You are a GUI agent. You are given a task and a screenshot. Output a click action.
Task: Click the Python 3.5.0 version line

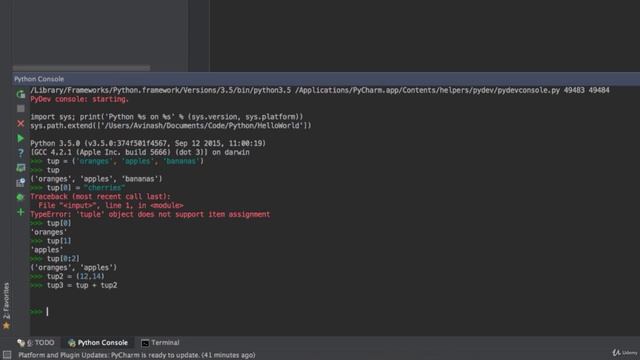[148, 143]
